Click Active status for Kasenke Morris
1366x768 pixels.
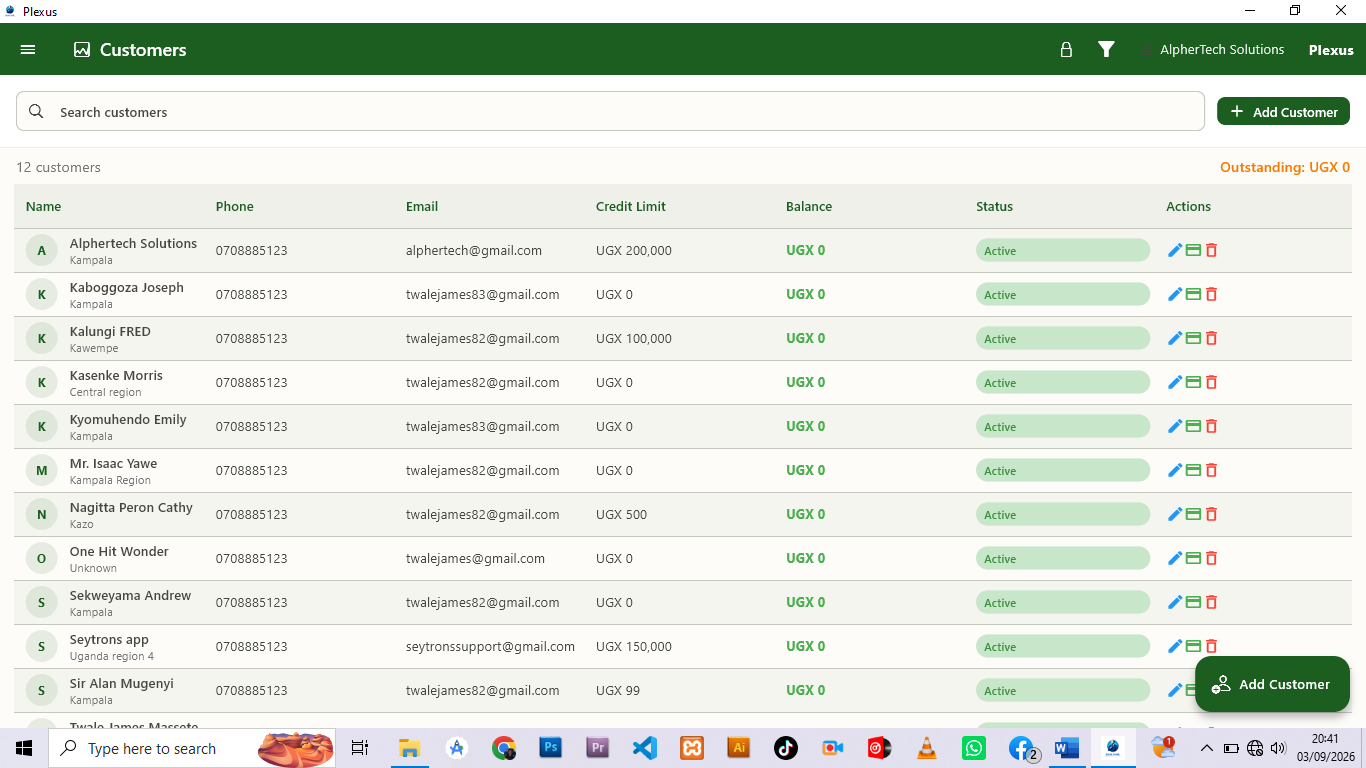[1063, 382]
